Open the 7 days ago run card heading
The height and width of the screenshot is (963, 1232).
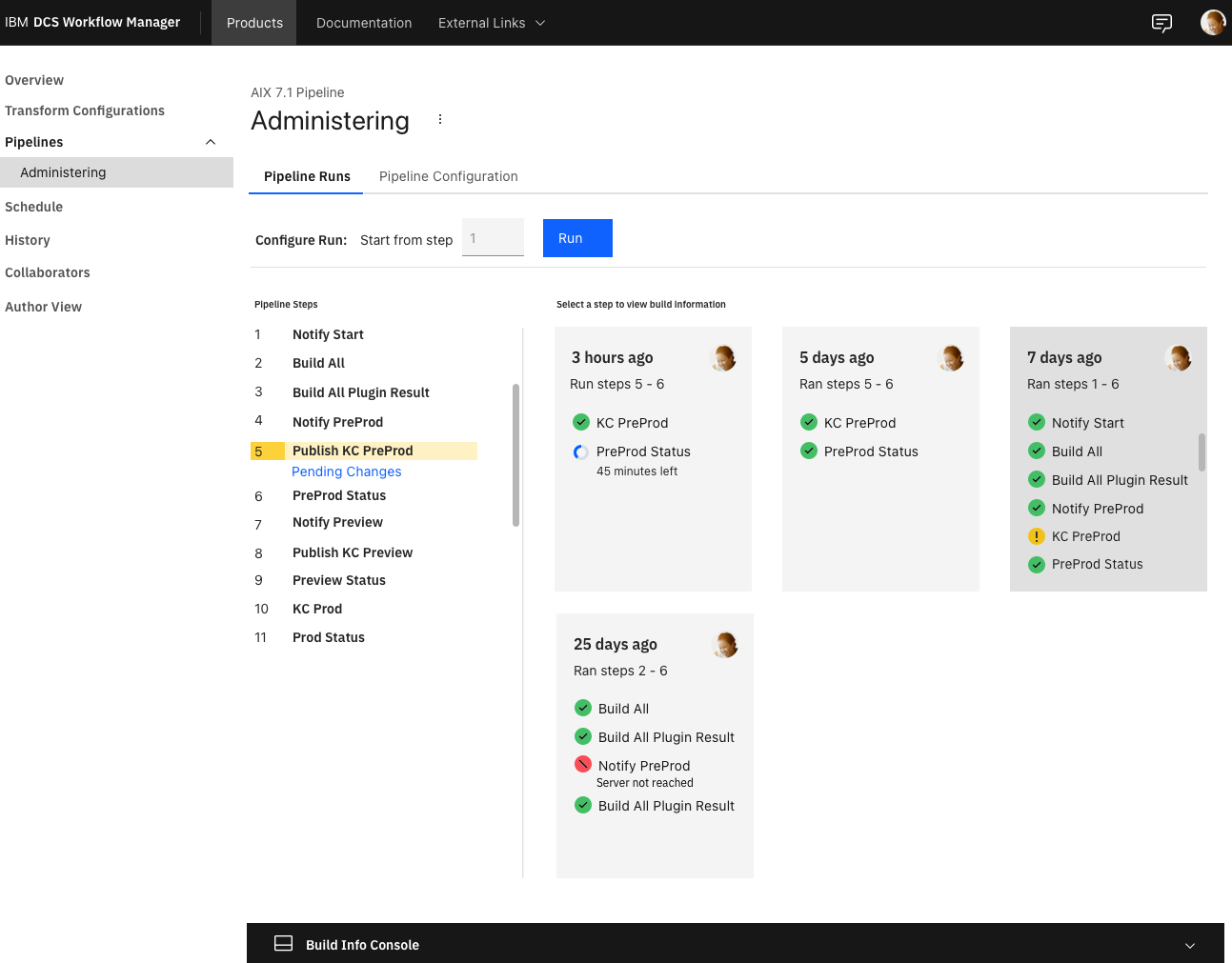point(1064,357)
